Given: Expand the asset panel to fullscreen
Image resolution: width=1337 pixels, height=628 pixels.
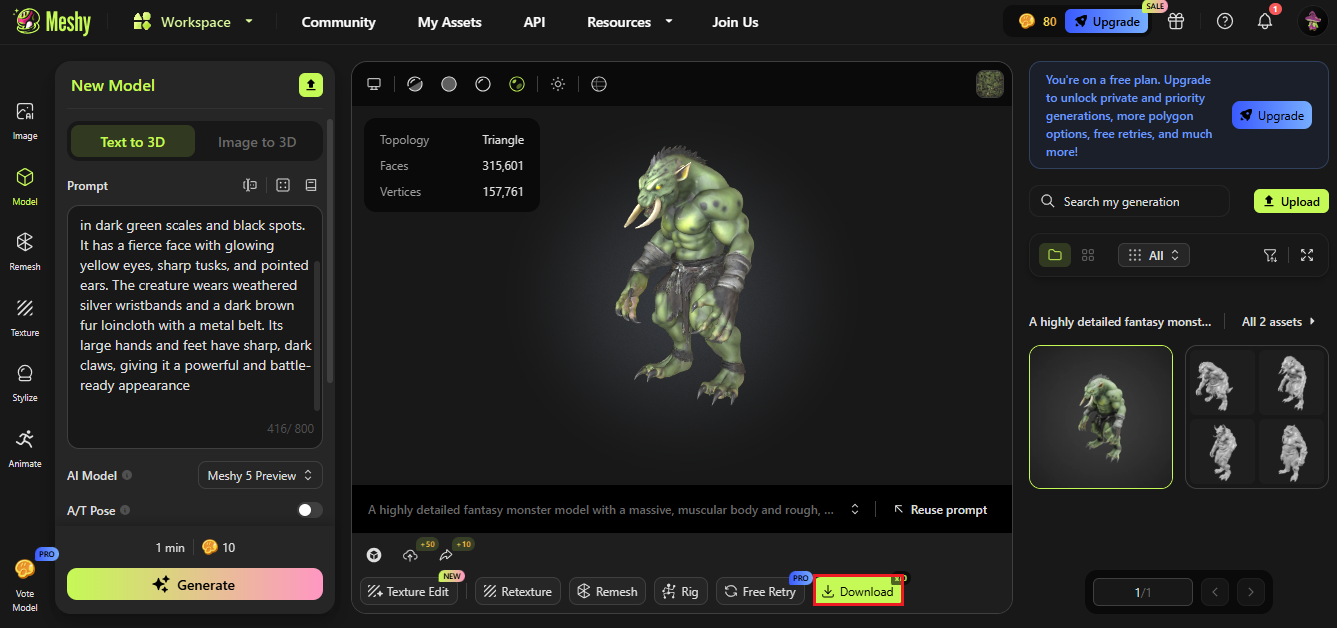Looking at the screenshot, I should coord(1307,255).
